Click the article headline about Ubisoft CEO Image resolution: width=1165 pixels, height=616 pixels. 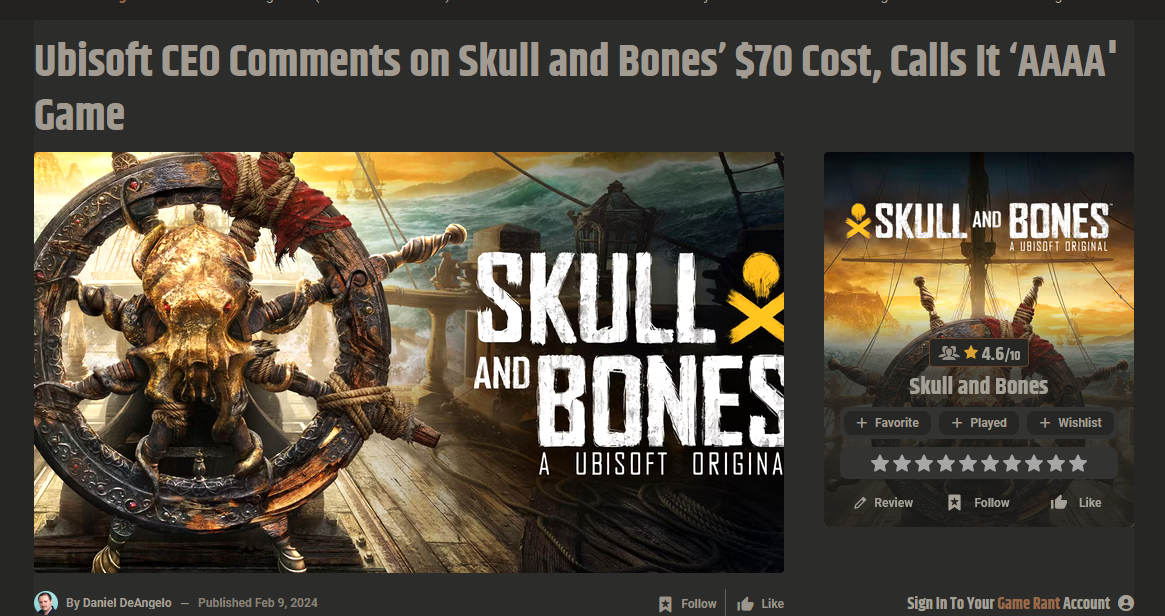[576, 88]
